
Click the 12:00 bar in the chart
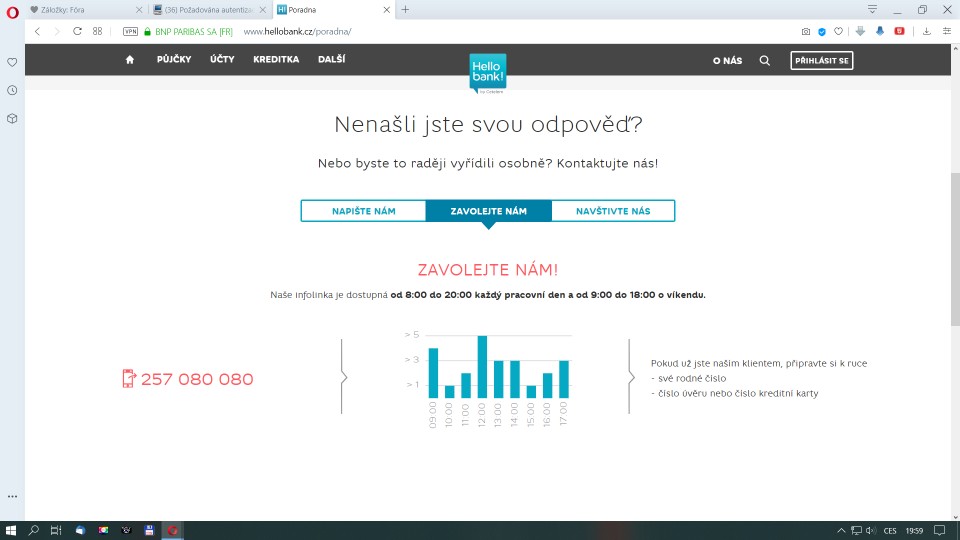pos(482,367)
